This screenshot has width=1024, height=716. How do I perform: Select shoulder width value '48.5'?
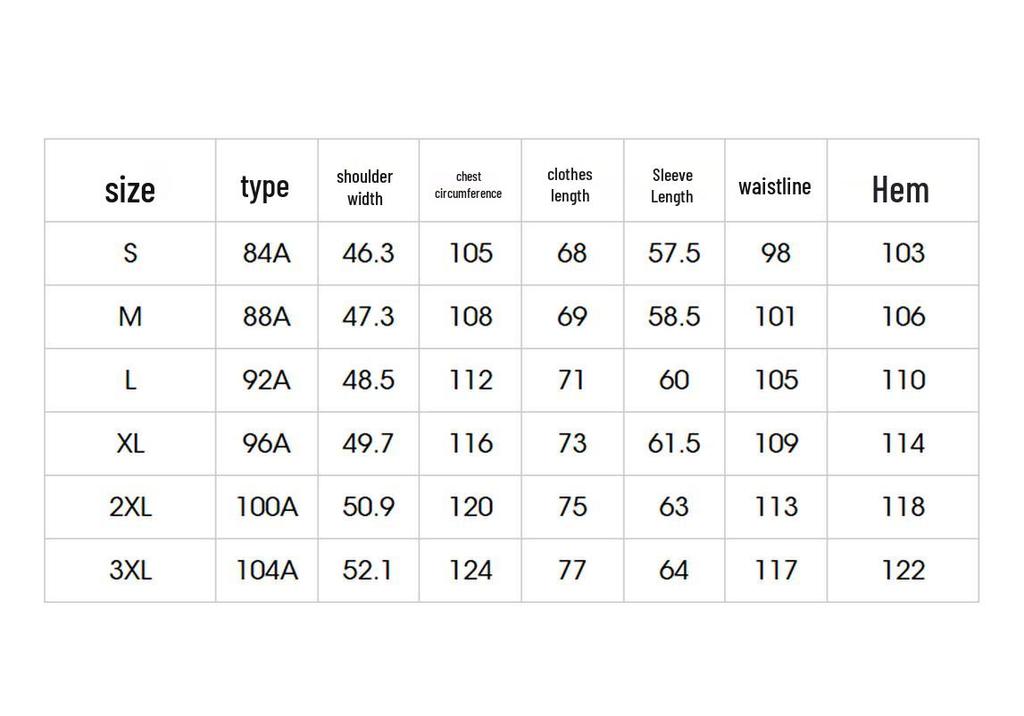pyautogui.click(x=368, y=380)
